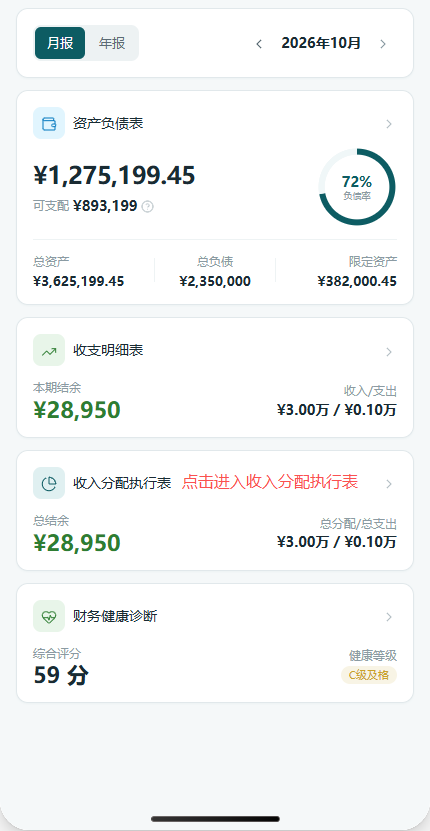Image resolution: width=430 pixels, height=831 pixels.
Task: Click the 可支配 help question icon
Action: pyautogui.click(x=148, y=206)
